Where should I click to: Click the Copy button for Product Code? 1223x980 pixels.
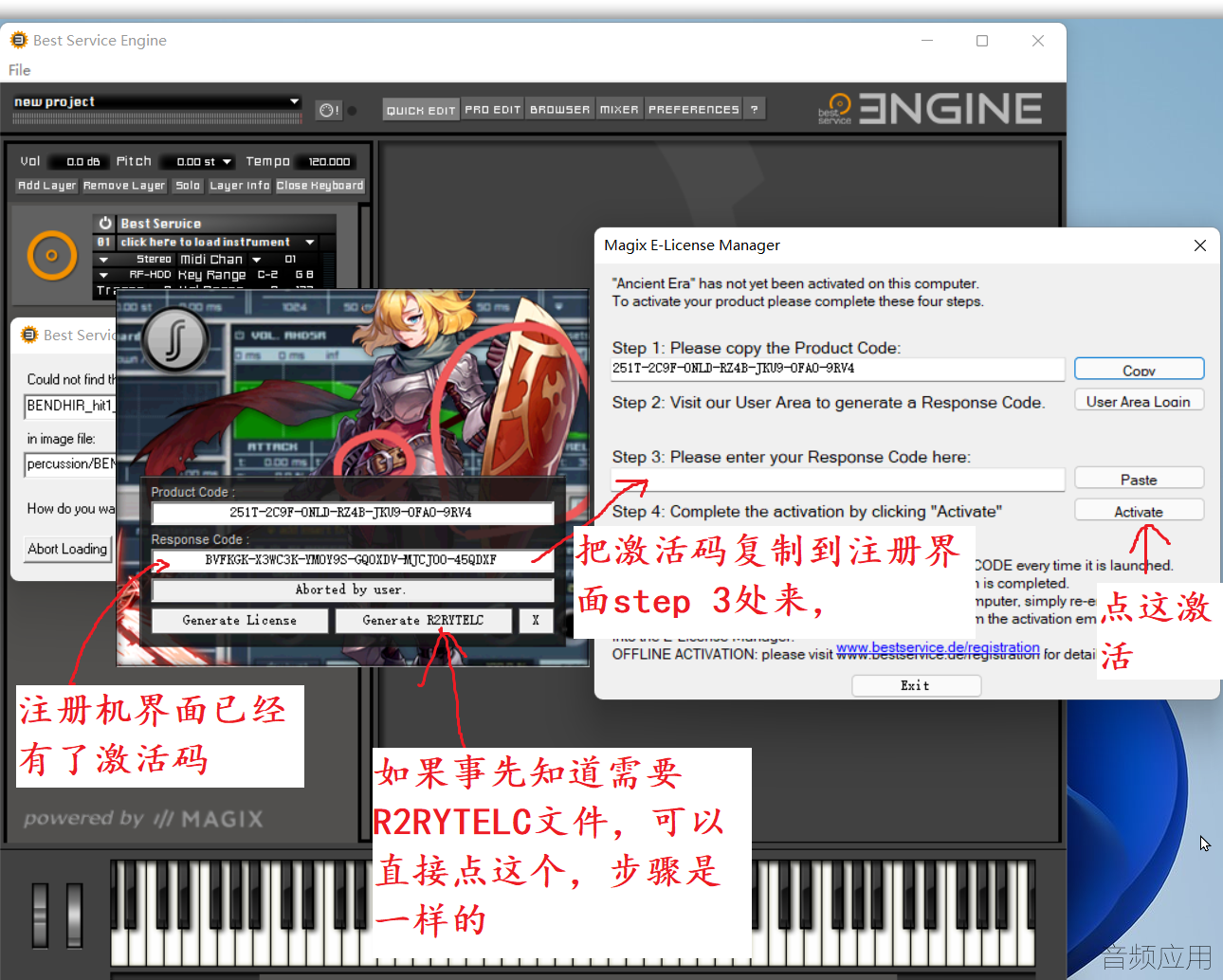(1139, 369)
